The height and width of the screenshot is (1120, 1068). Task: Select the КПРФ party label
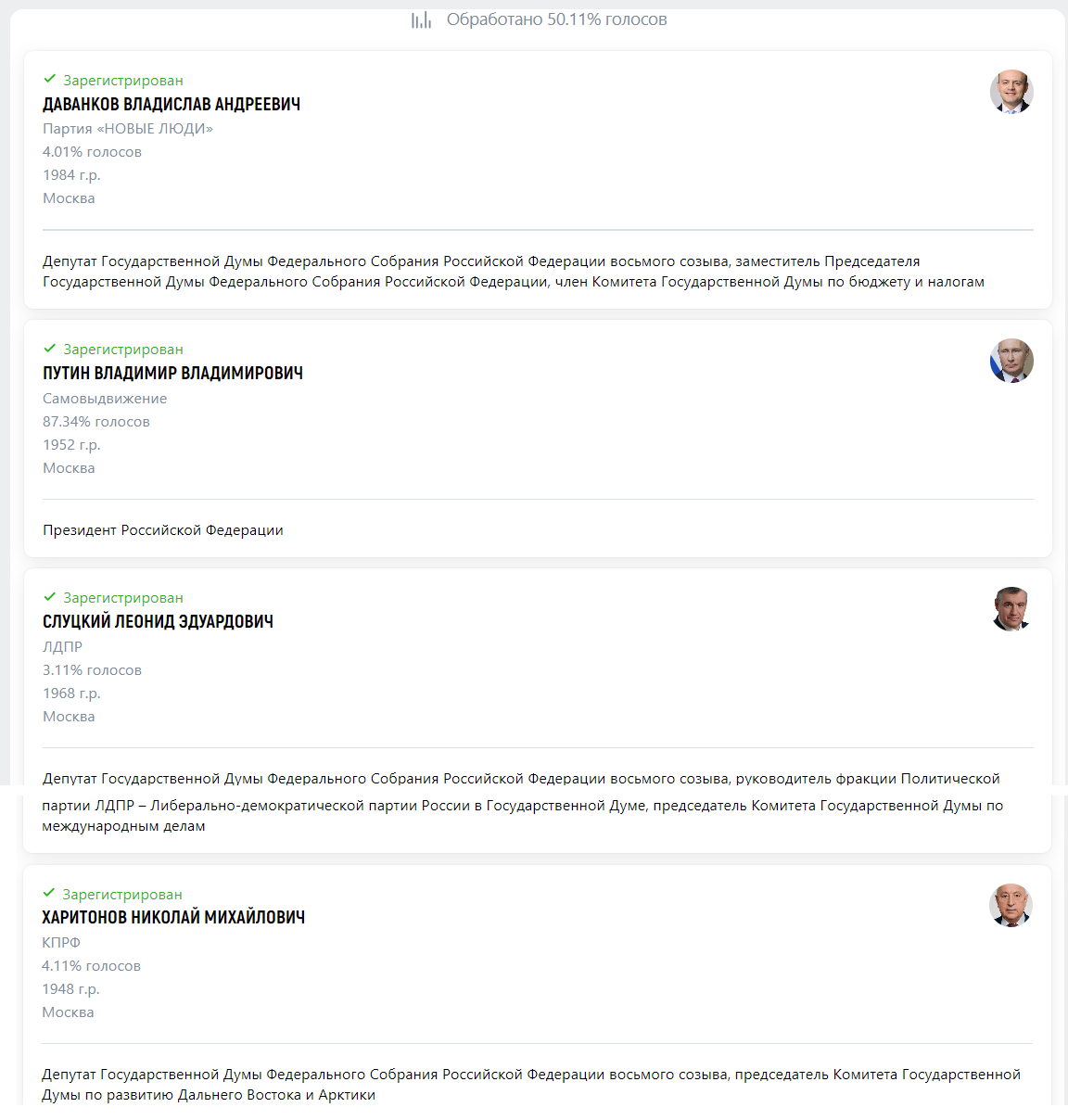(61, 943)
